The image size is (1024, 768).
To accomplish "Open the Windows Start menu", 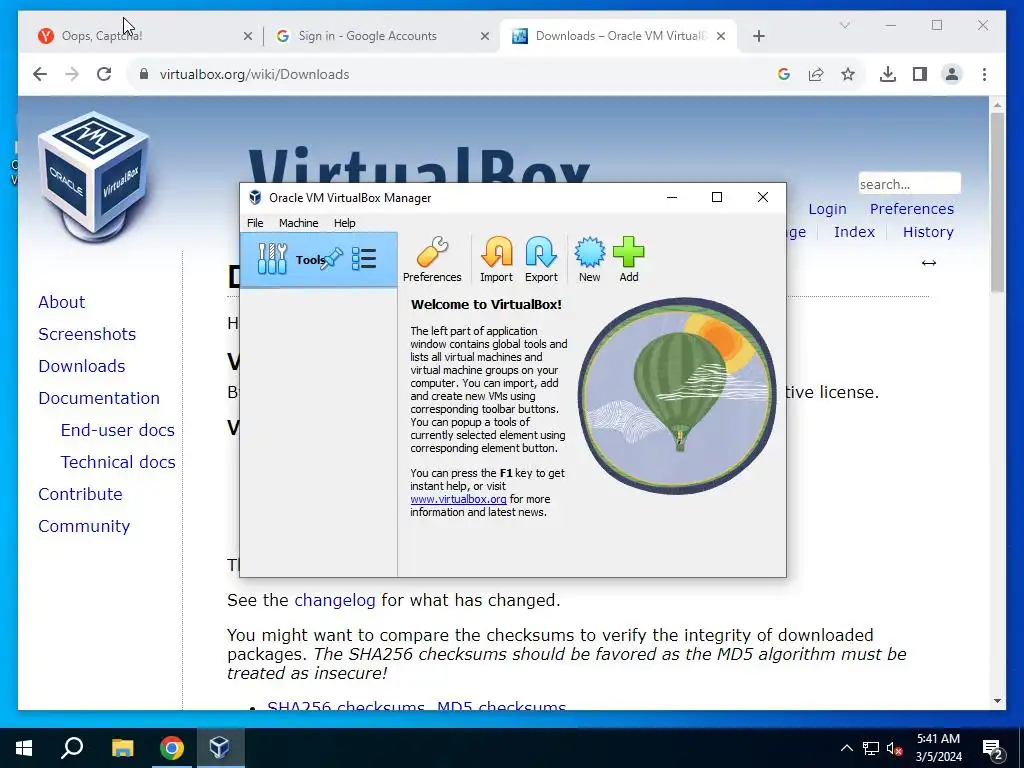I will [24, 748].
